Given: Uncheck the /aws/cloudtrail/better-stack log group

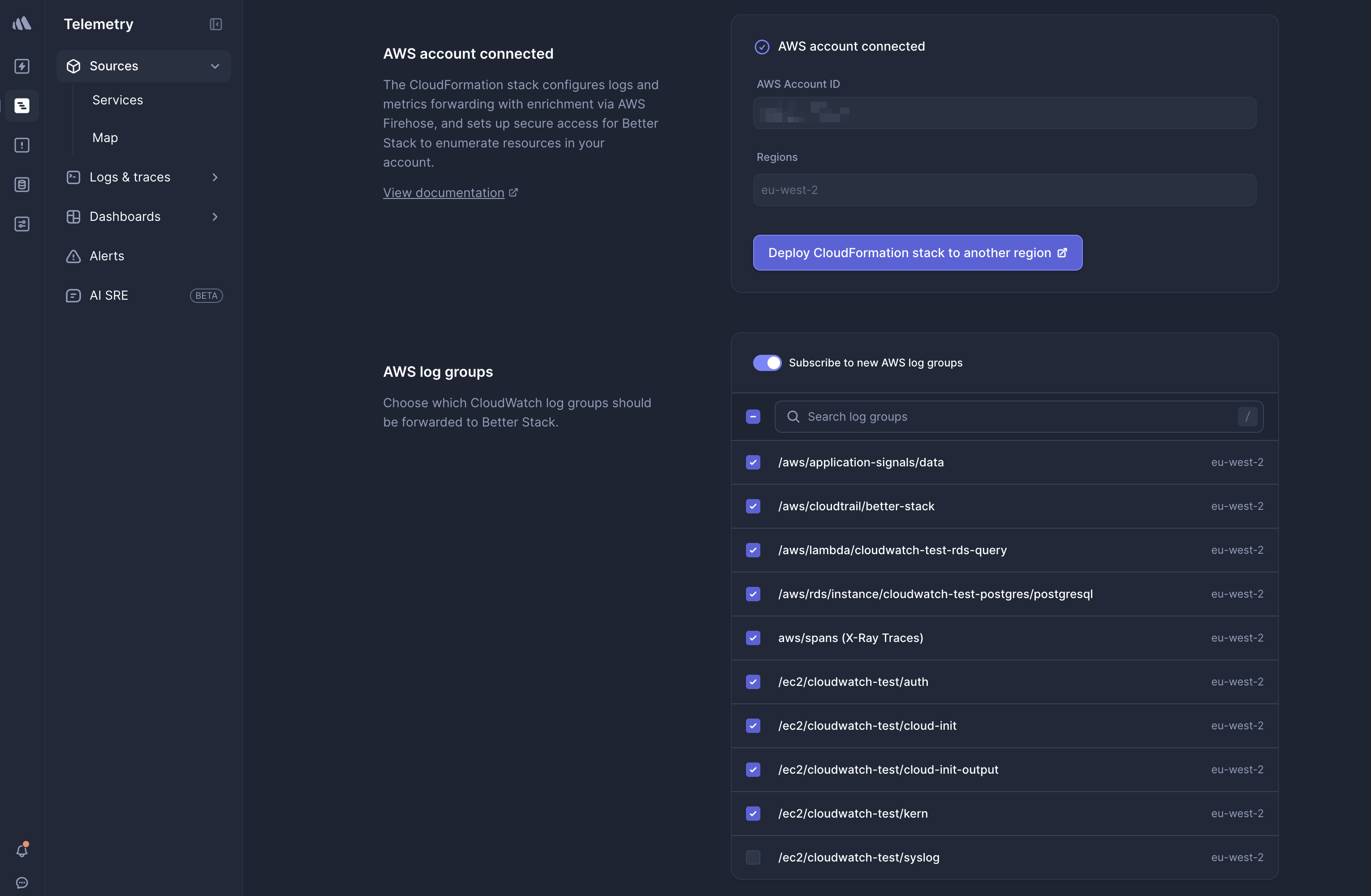Looking at the screenshot, I should coord(753,506).
